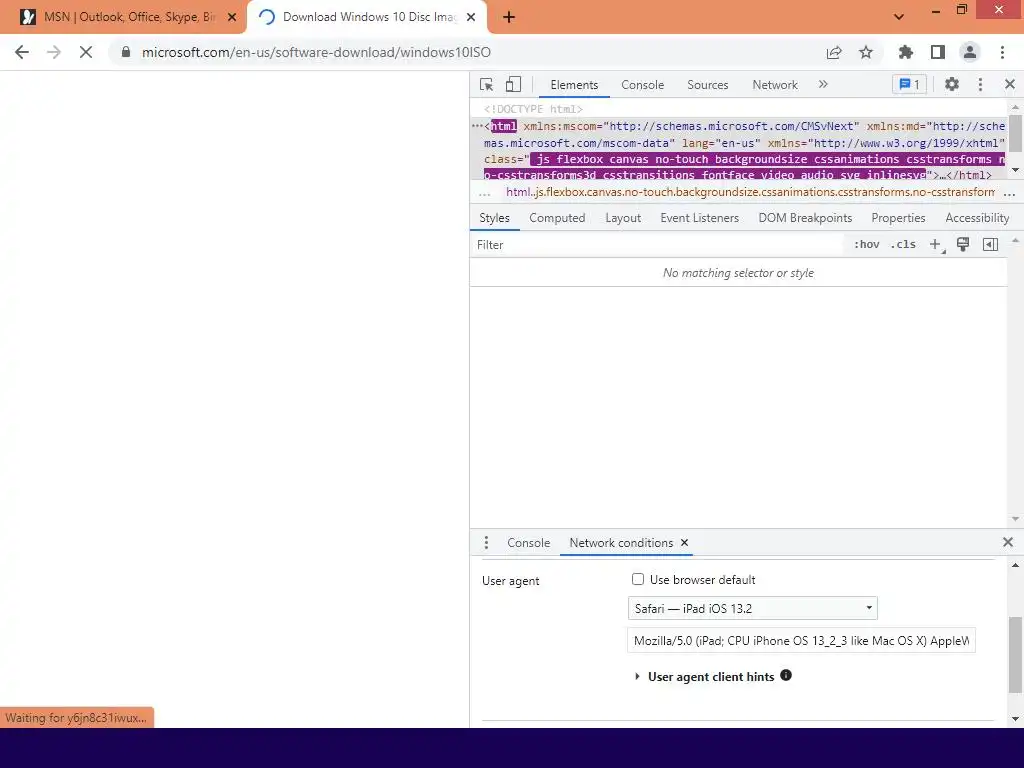Activate the inspect element picker icon
This screenshot has height=768, width=1024.
[x=487, y=84]
